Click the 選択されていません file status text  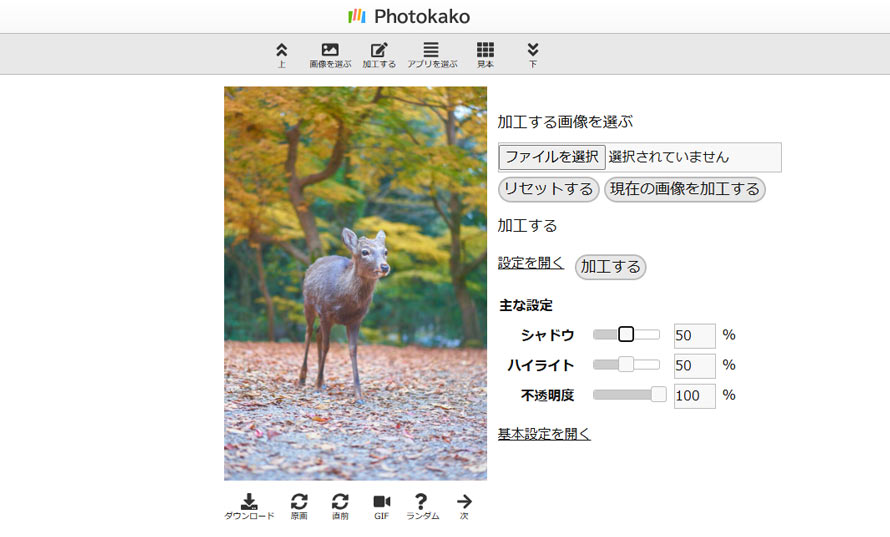click(x=669, y=157)
